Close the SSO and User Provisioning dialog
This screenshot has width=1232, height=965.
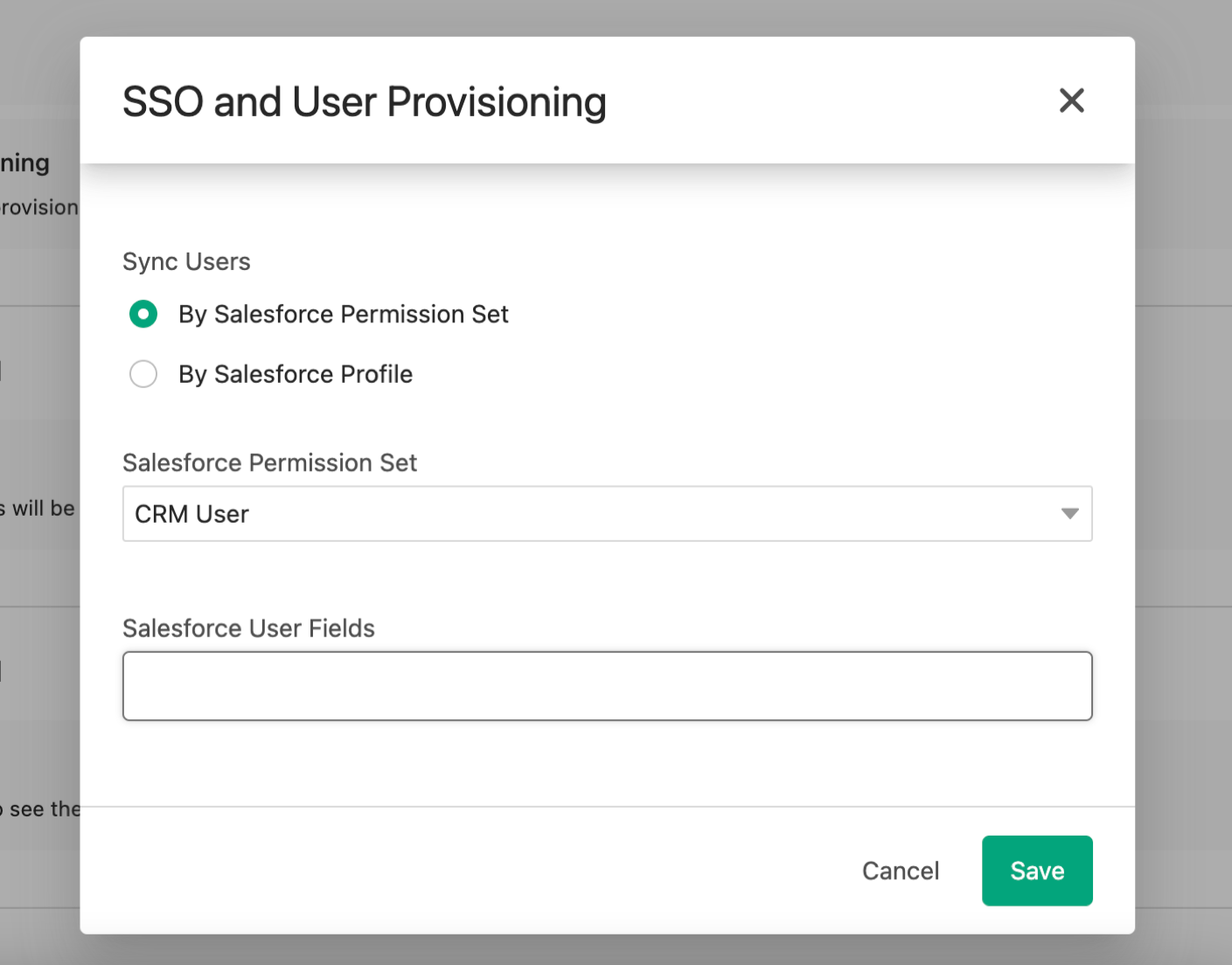pyautogui.click(x=1071, y=101)
